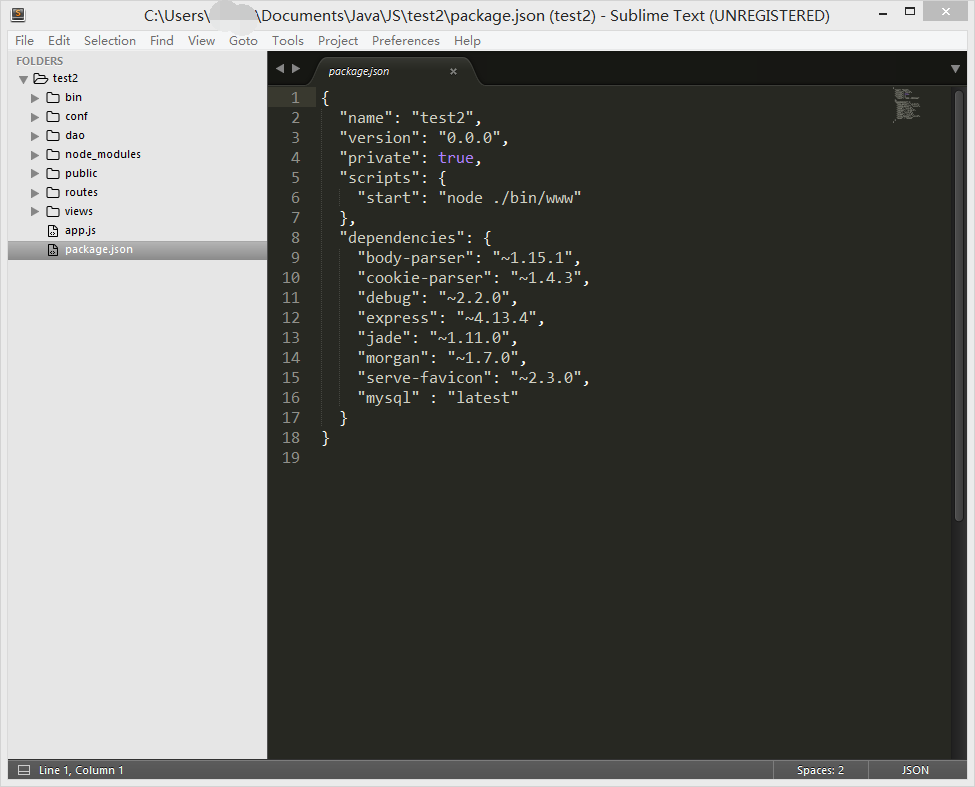Open the Tools menu
Screen dimensions: 975x787
click(288, 40)
